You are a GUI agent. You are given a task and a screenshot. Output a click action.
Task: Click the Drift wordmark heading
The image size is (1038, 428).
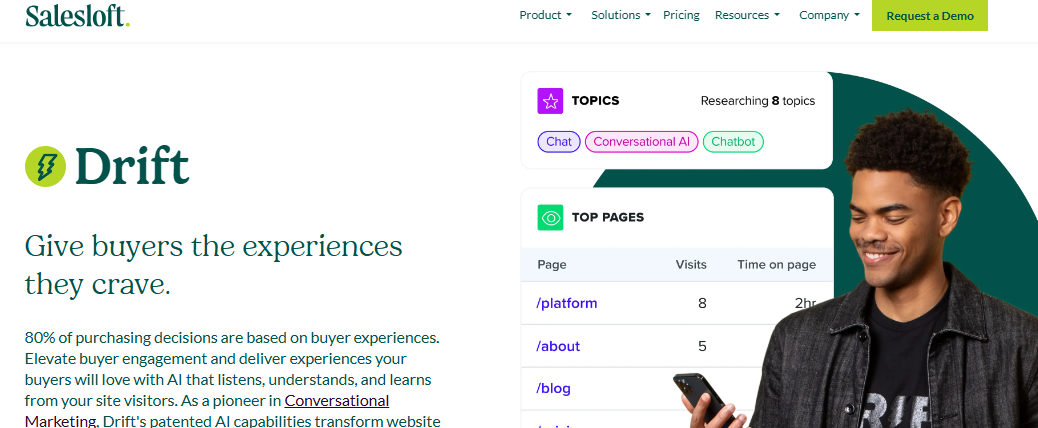132,166
